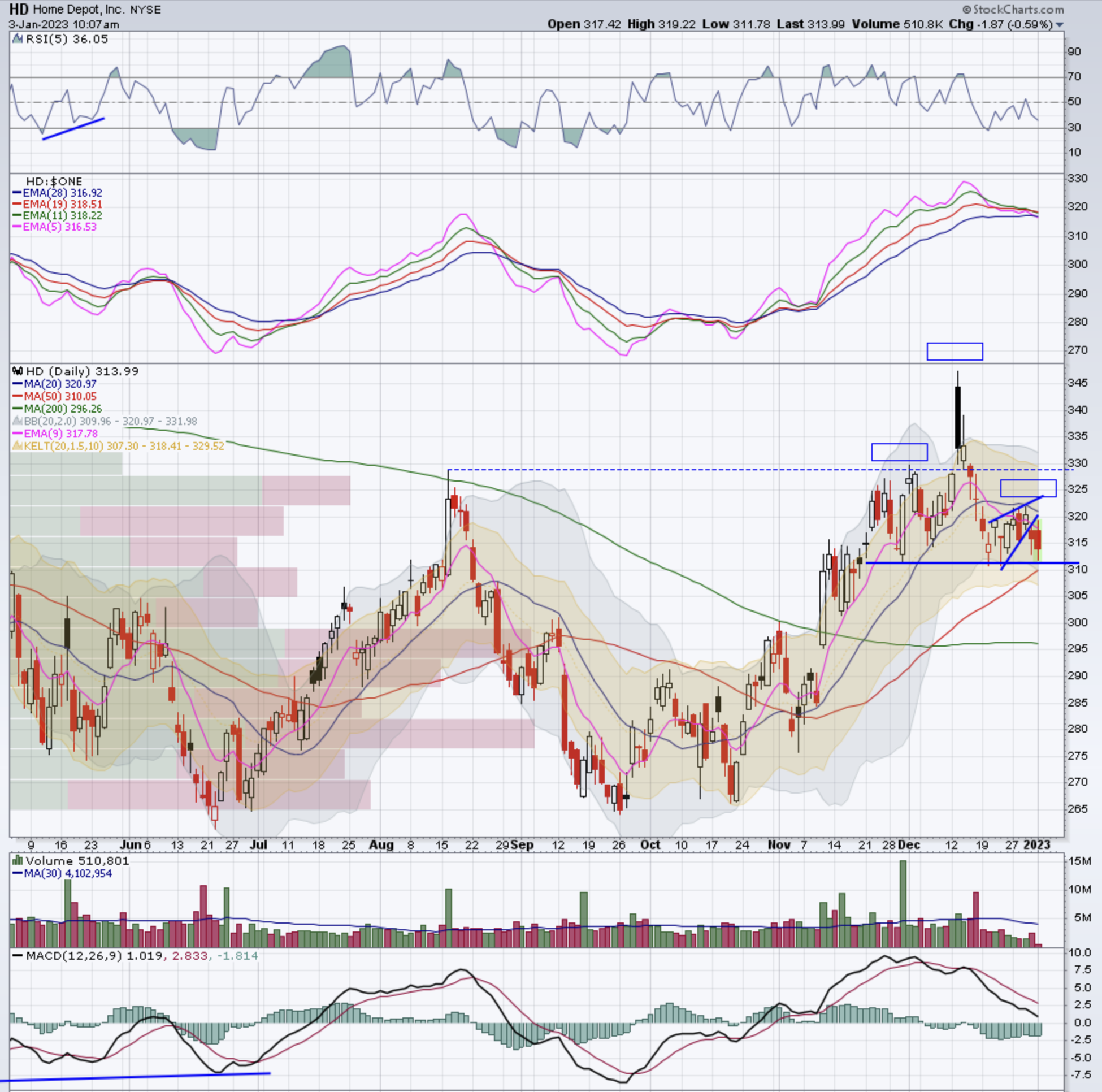Click the RSI(5) area-chart legend icon
Viewport: 1102px width, 1092px height.
[18, 39]
